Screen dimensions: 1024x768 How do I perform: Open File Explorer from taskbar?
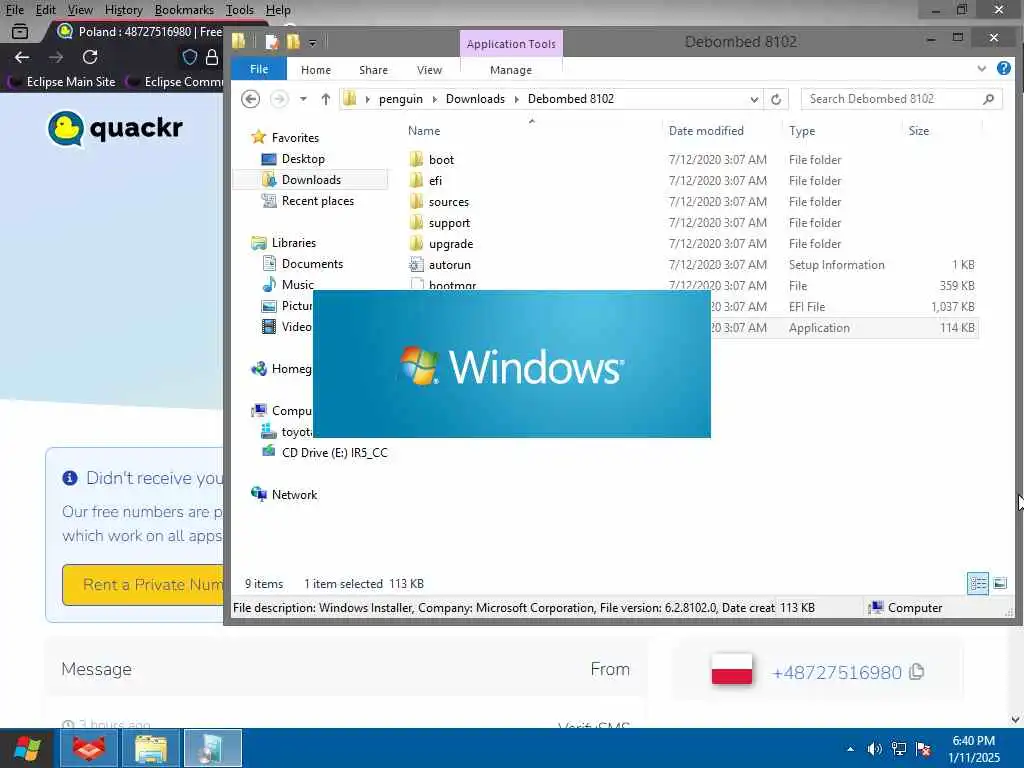click(150, 748)
